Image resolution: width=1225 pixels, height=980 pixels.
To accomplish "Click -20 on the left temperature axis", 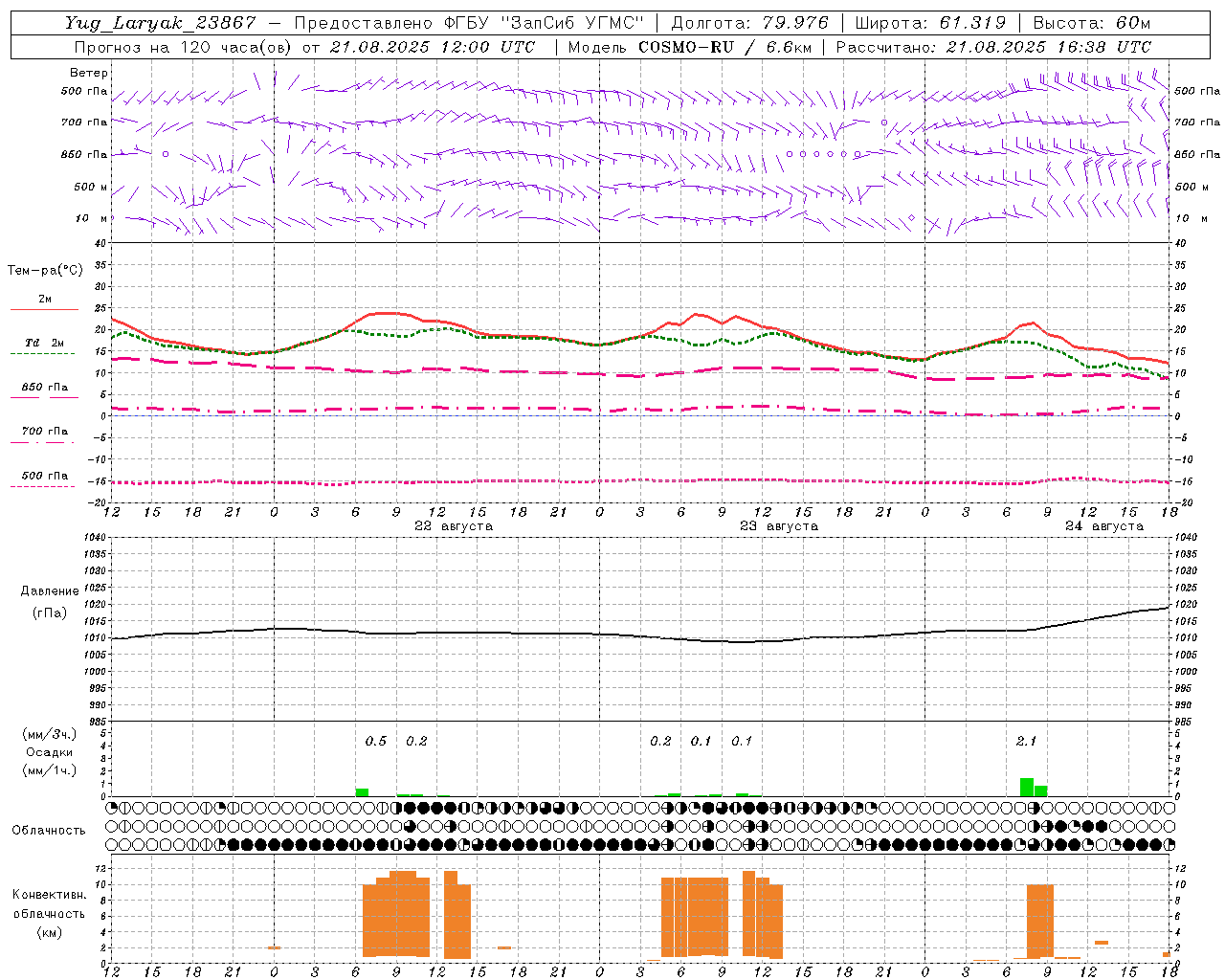I will coord(97,502).
